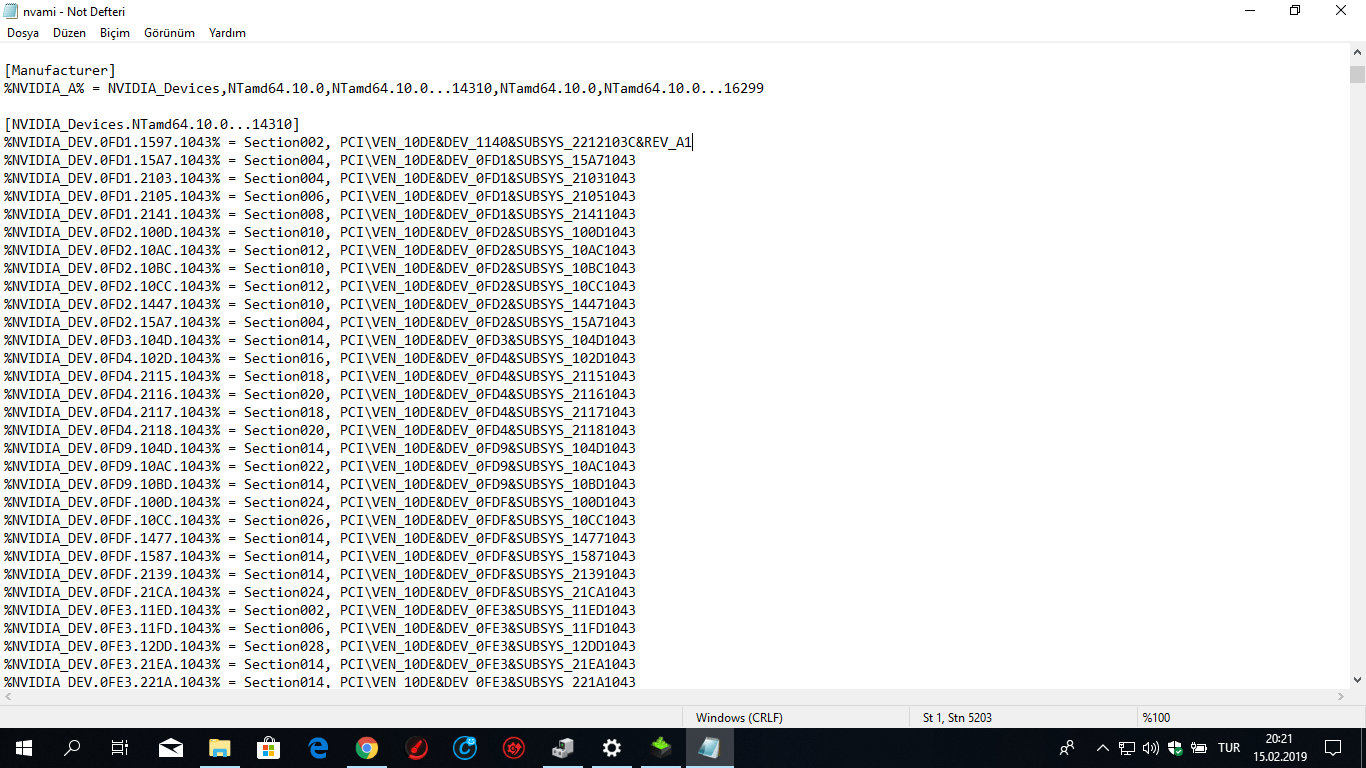Place cursor on the NVIDIA_DEV.0FD9.10BD.1043 line

320,484
